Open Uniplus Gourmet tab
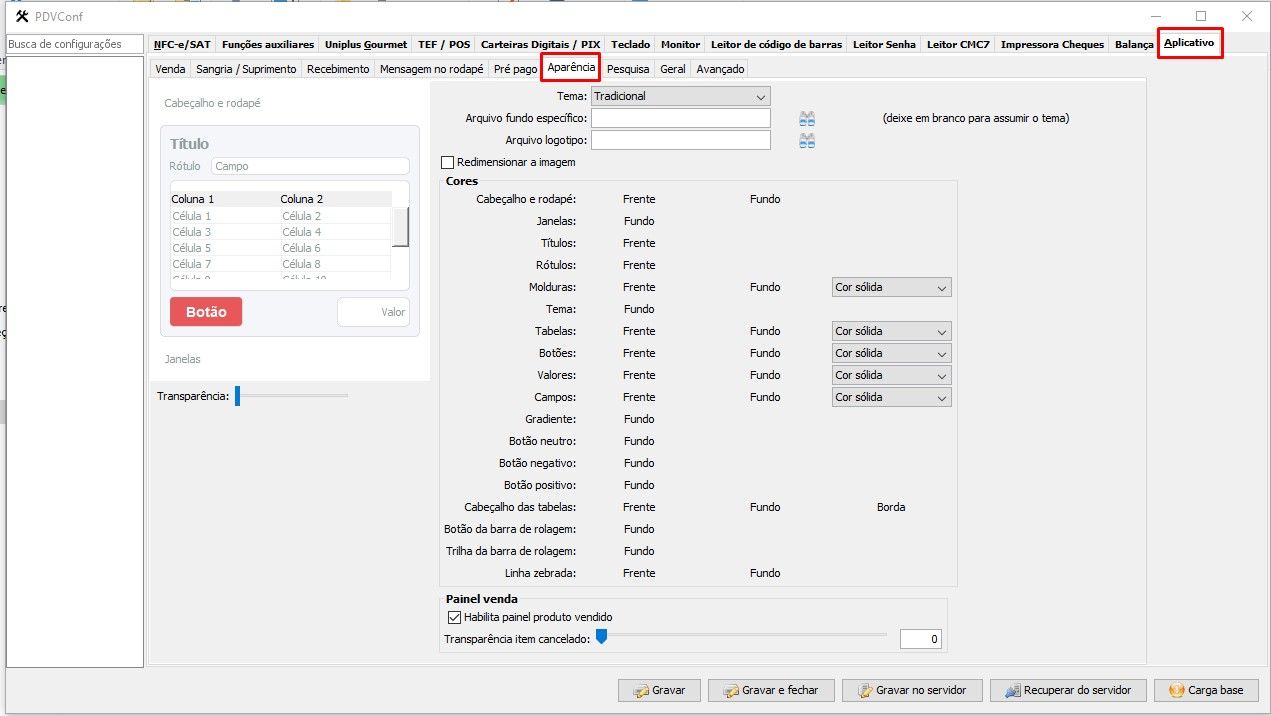The image size is (1271, 716). 366,44
